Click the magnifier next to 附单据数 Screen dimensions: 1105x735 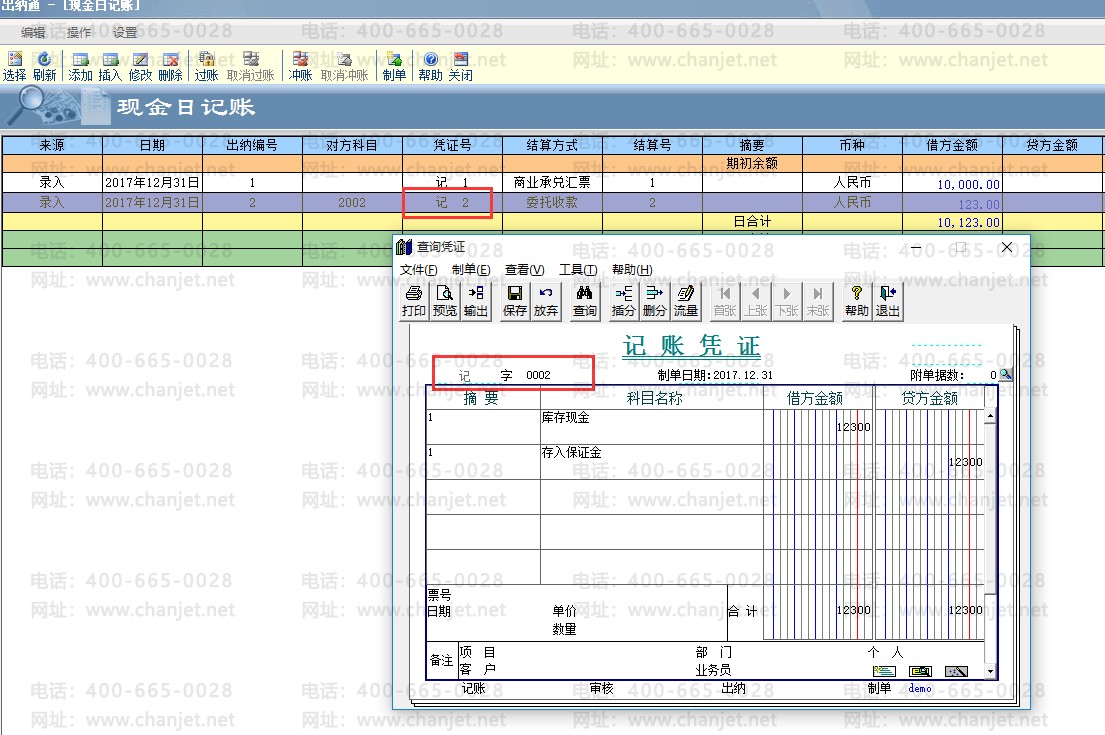point(1005,375)
